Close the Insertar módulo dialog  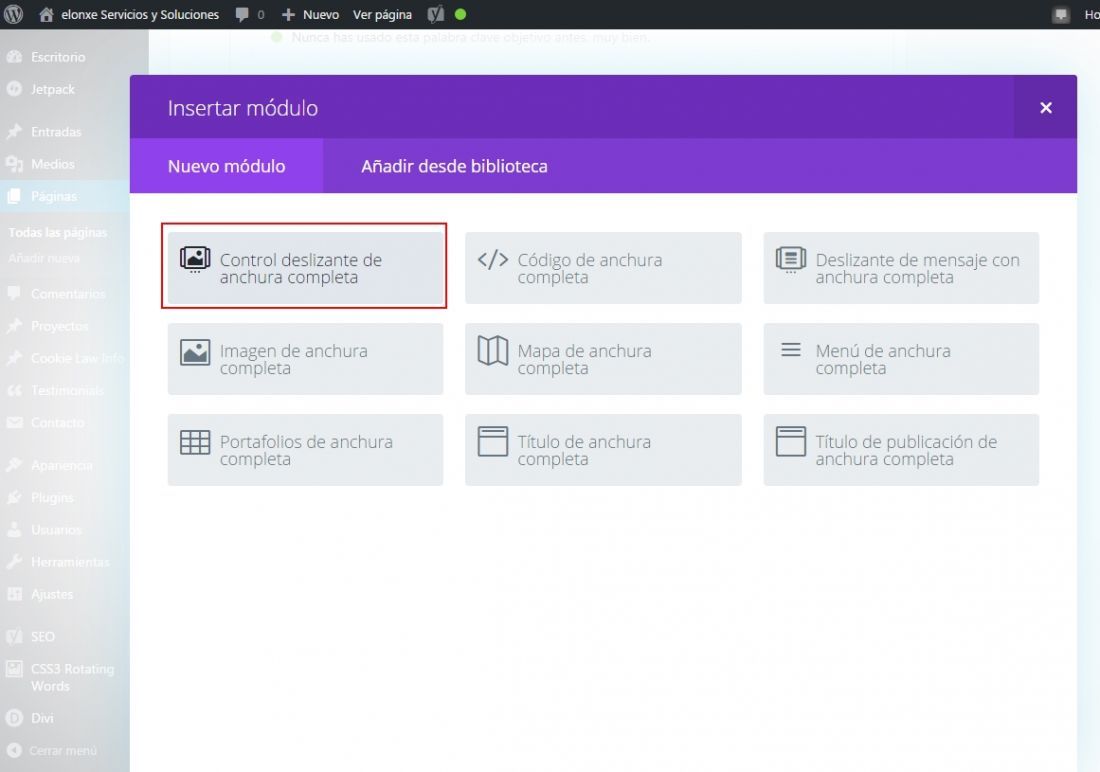tap(1045, 107)
